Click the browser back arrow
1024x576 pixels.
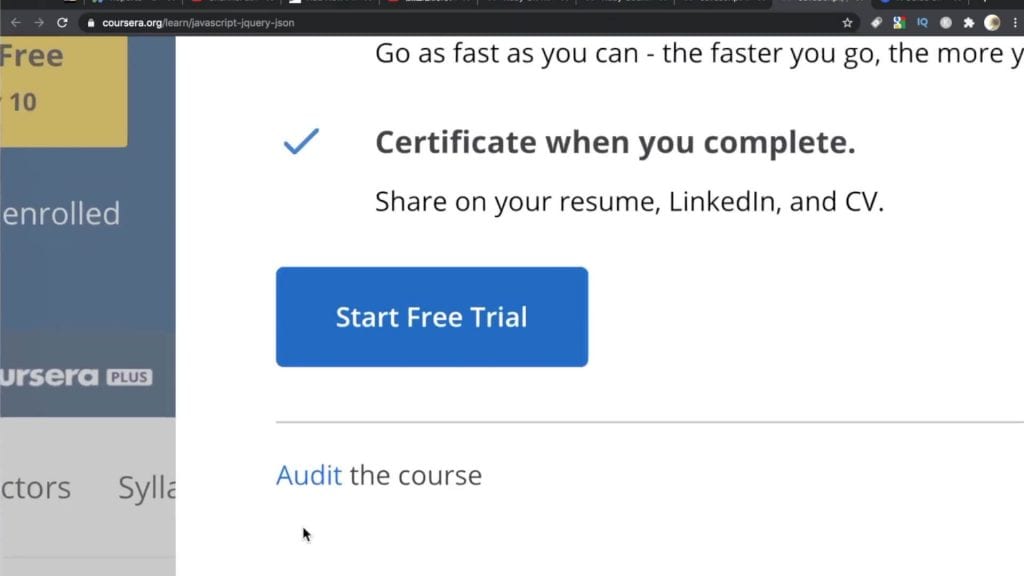point(16,23)
